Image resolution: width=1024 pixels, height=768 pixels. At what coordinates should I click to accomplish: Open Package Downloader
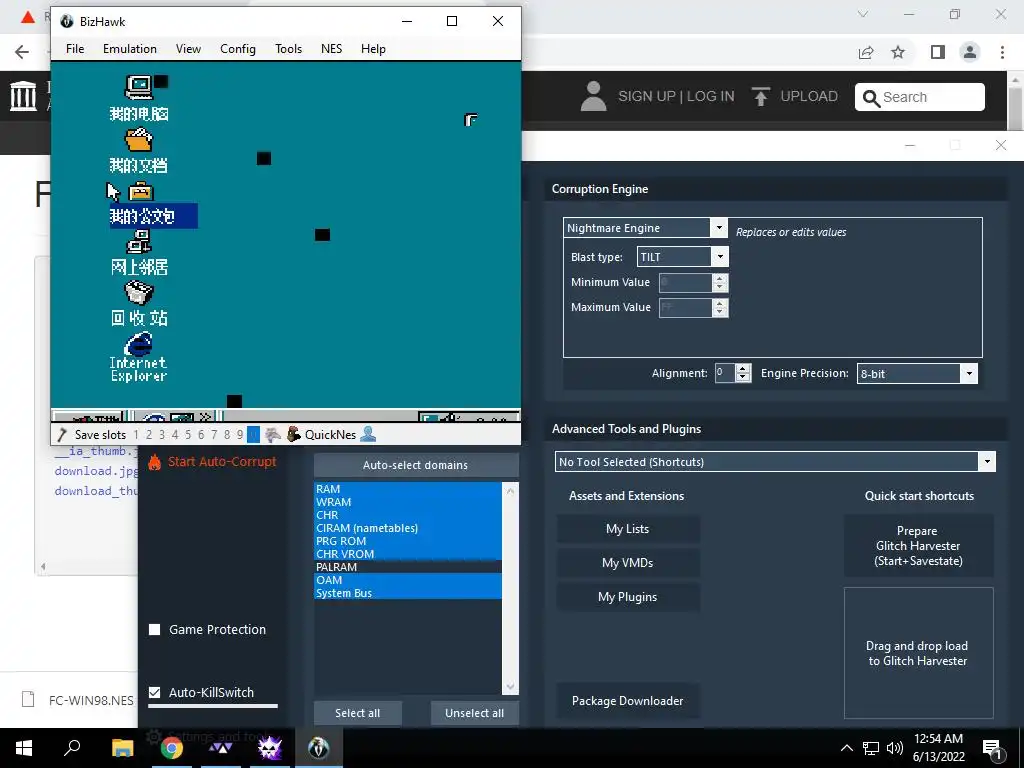(628, 701)
